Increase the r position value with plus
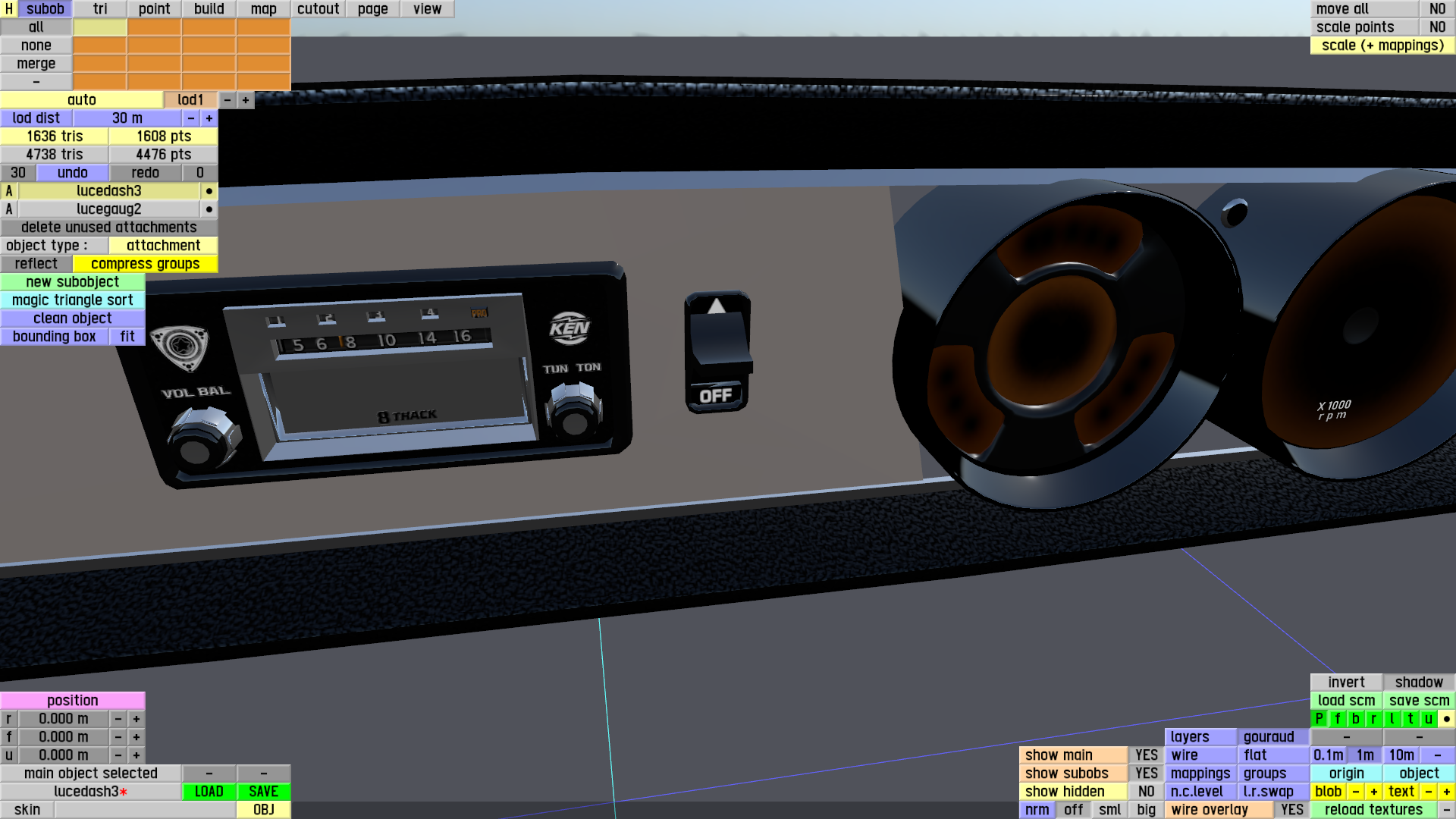The height and width of the screenshot is (819, 1456). coord(136,719)
